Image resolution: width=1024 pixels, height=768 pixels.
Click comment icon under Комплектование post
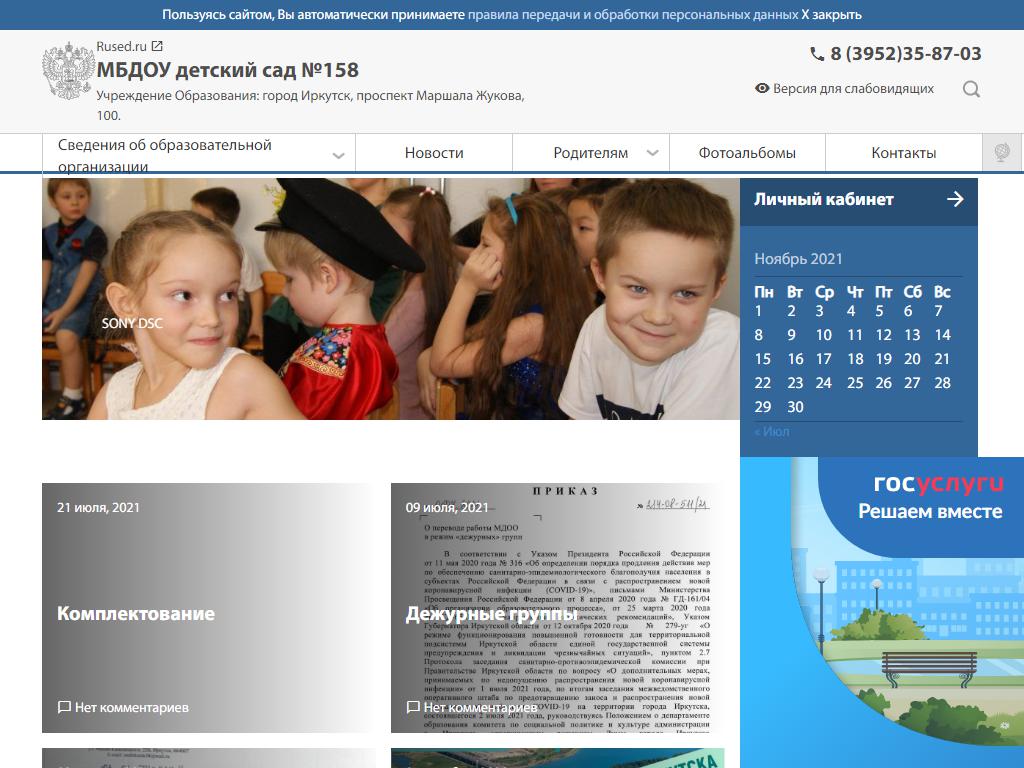64,707
